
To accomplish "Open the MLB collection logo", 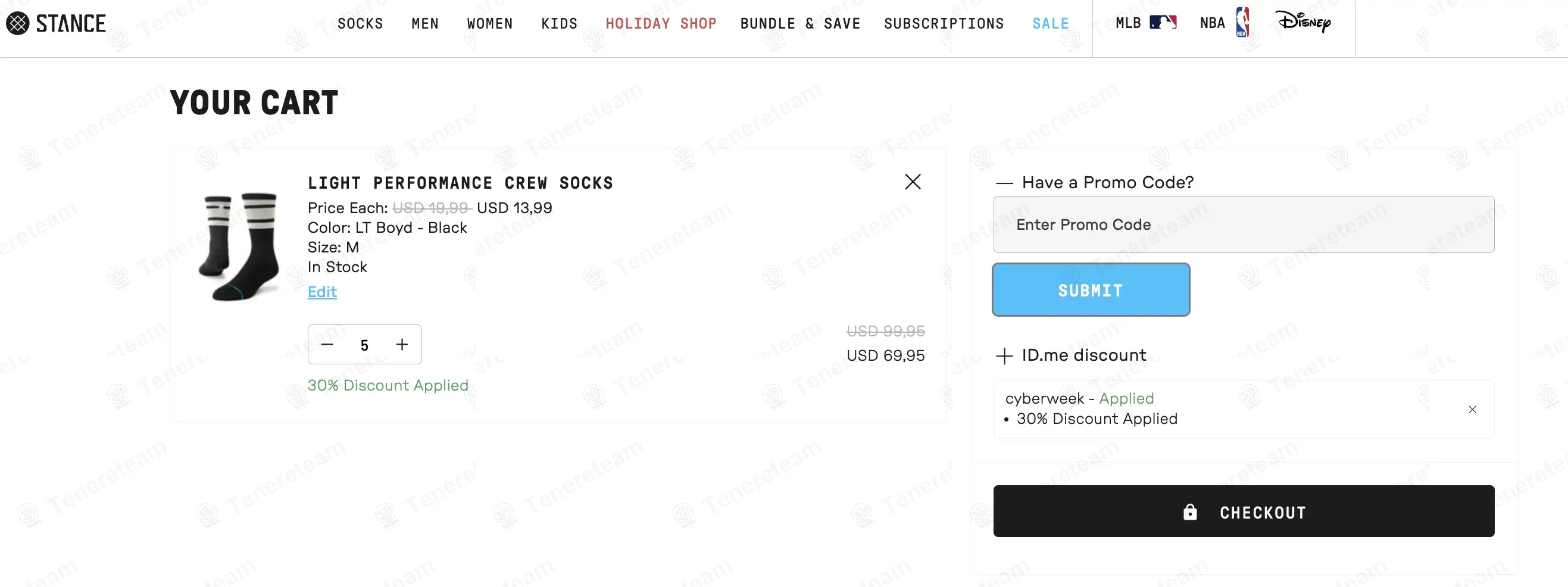I will 1162,23.
